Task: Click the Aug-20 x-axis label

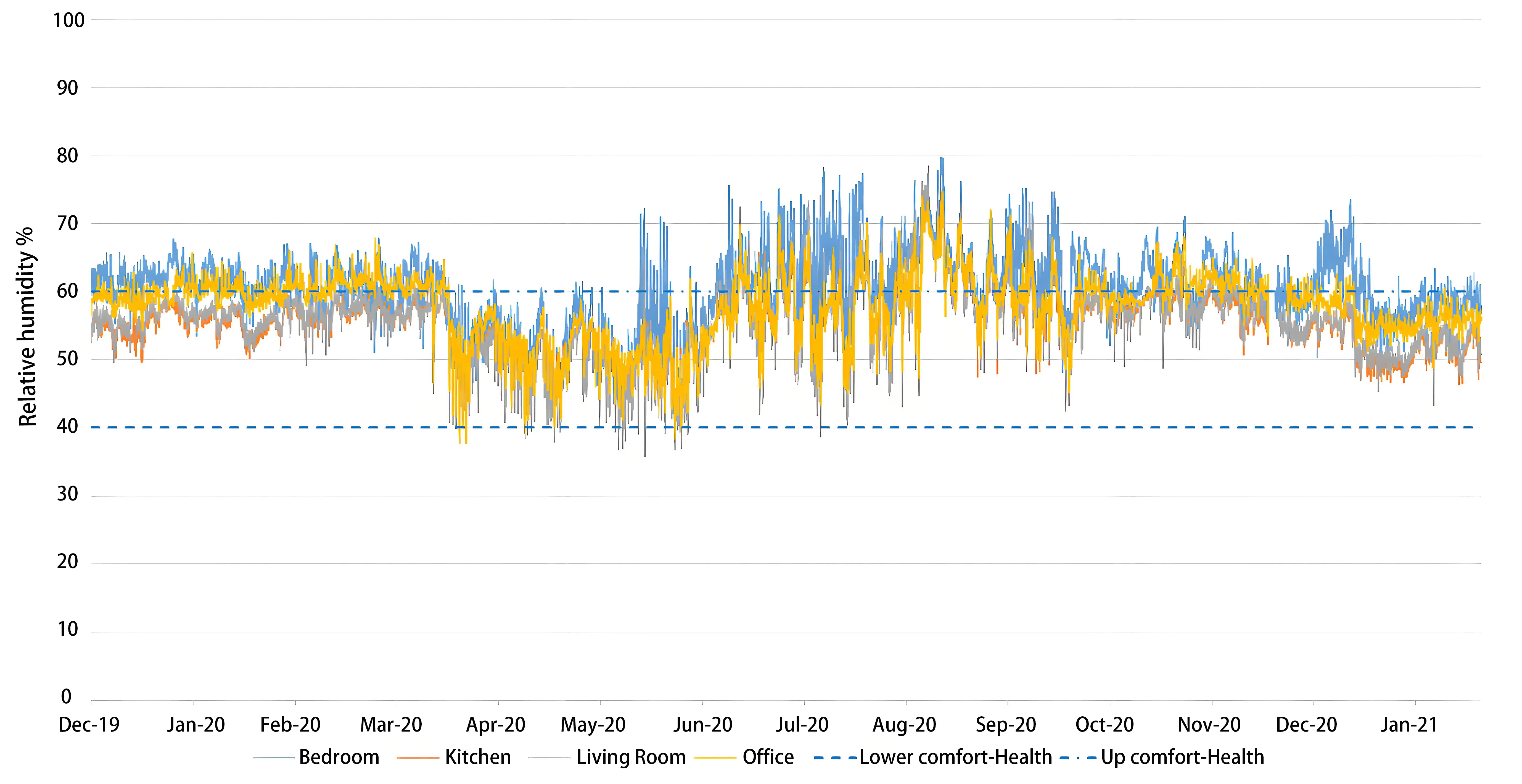Action: pos(905,724)
